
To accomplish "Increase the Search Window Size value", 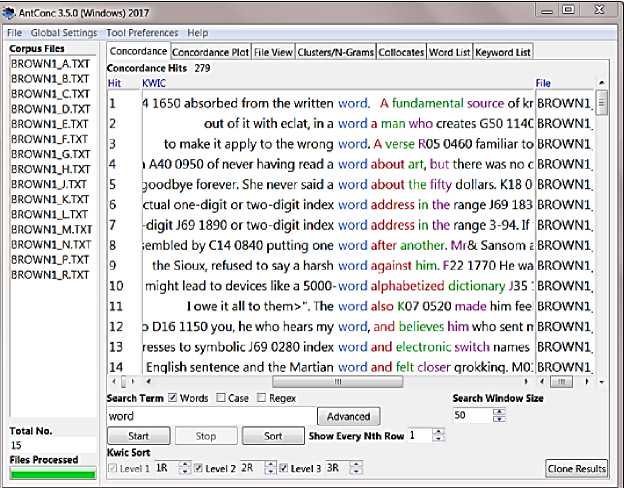I will 499,412.
